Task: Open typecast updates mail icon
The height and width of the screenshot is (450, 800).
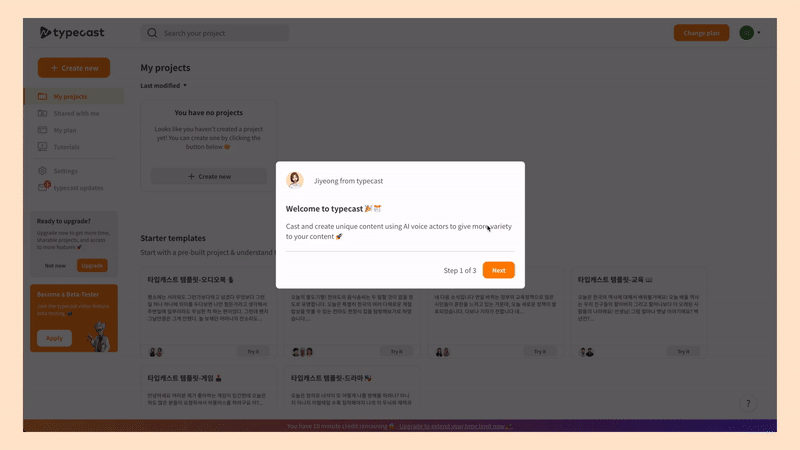Action: 43,187
